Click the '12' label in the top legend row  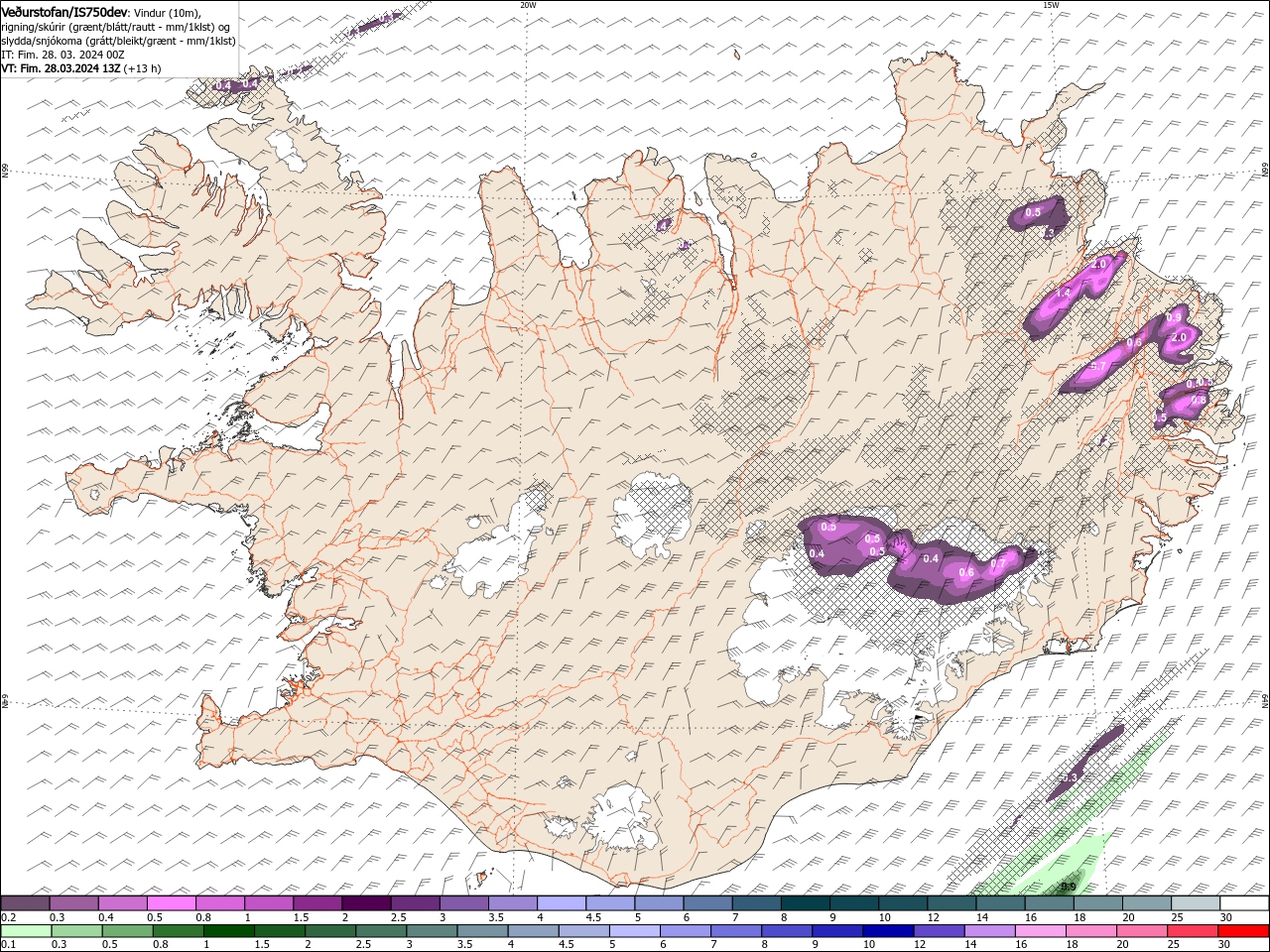[934, 917]
